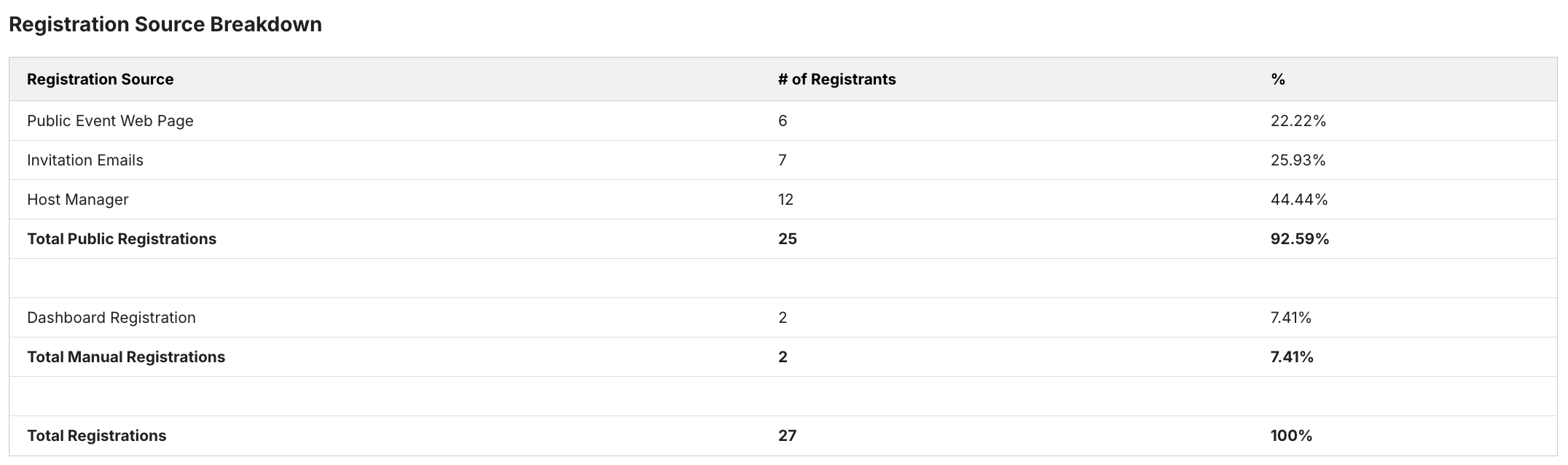The width and height of the screenshot is (1568, 465).
Task: Select the 100% total registrations percentage
Action: pos(1291,436)
